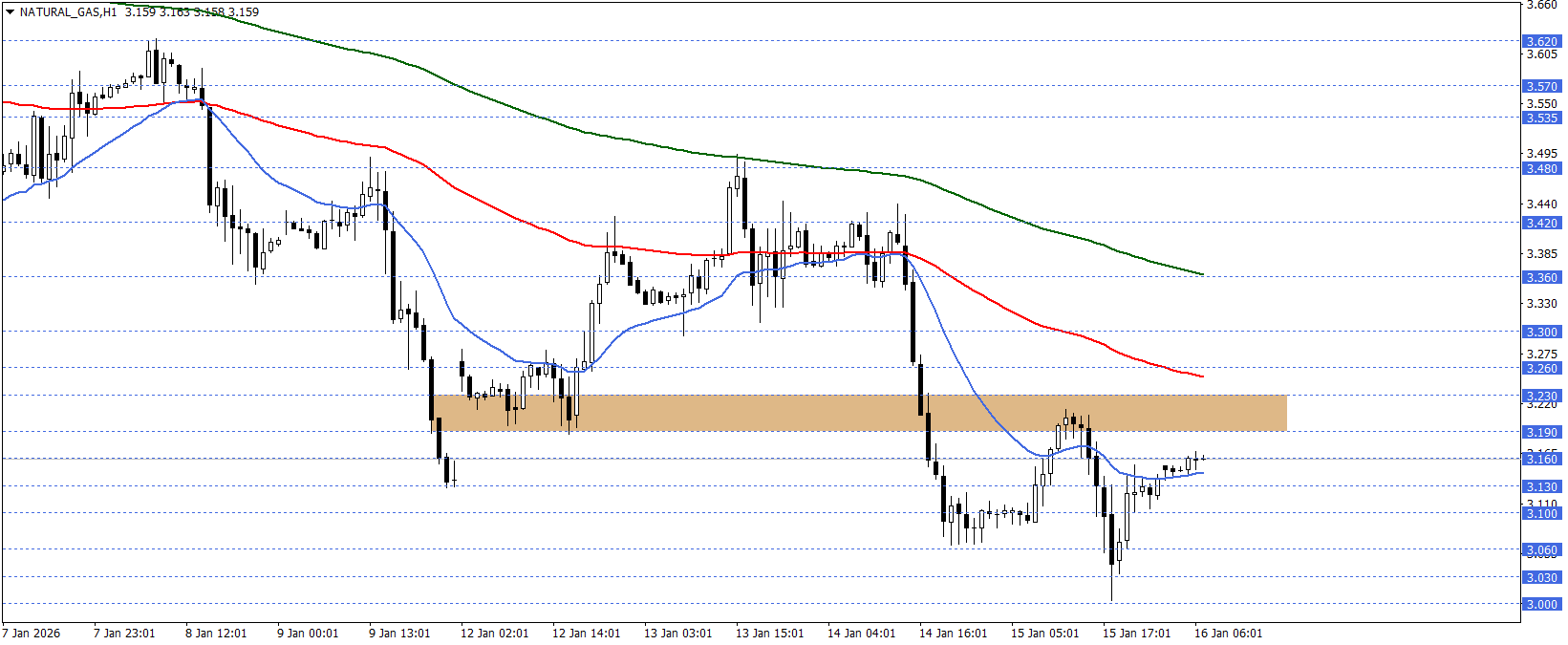The image size is (1568, 645).
Task: Click the 3.060 price level label
Action: pos(1540,549)
